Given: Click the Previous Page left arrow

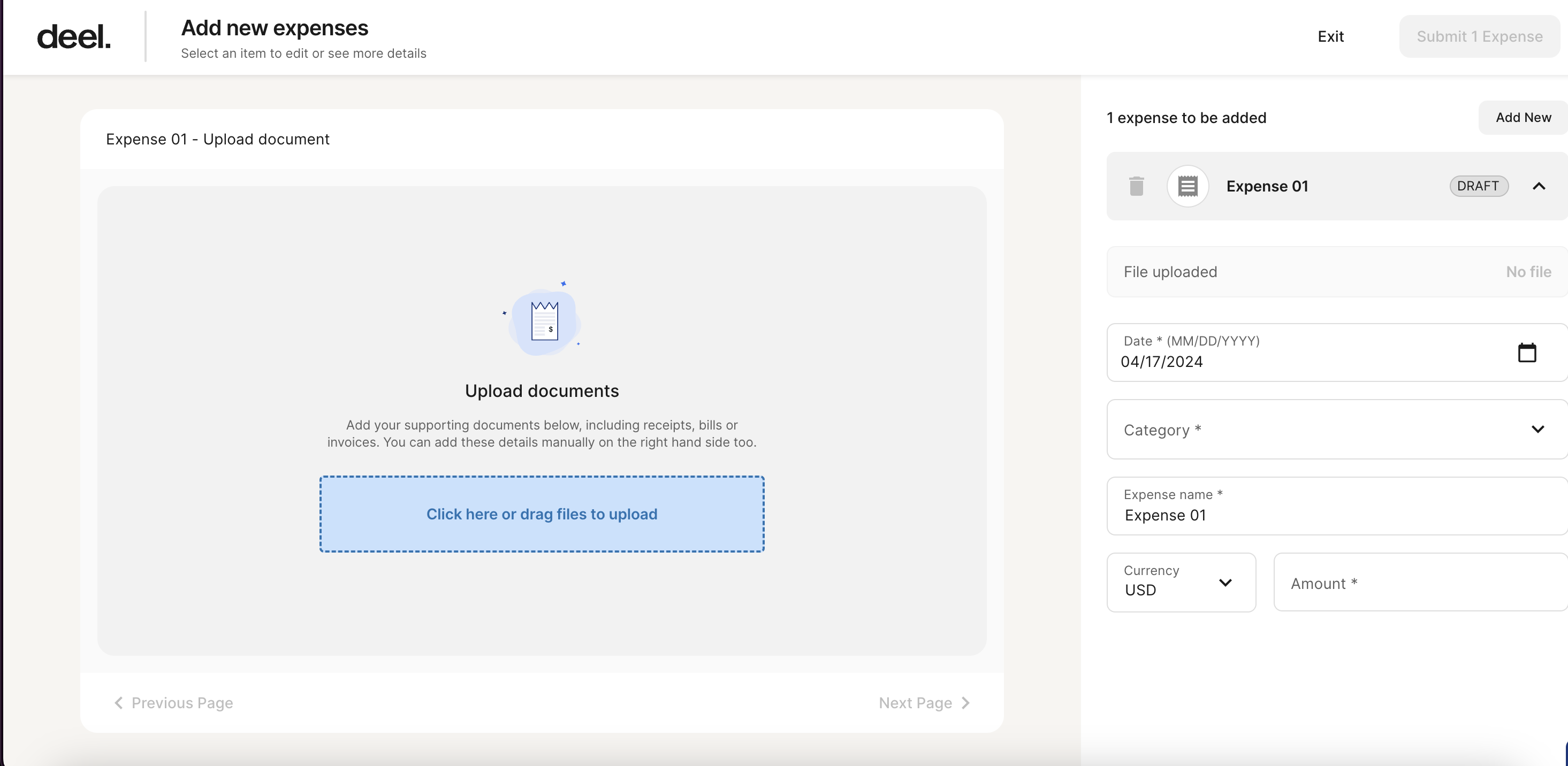Looking at the screenshot, I should tap(119, 703).
